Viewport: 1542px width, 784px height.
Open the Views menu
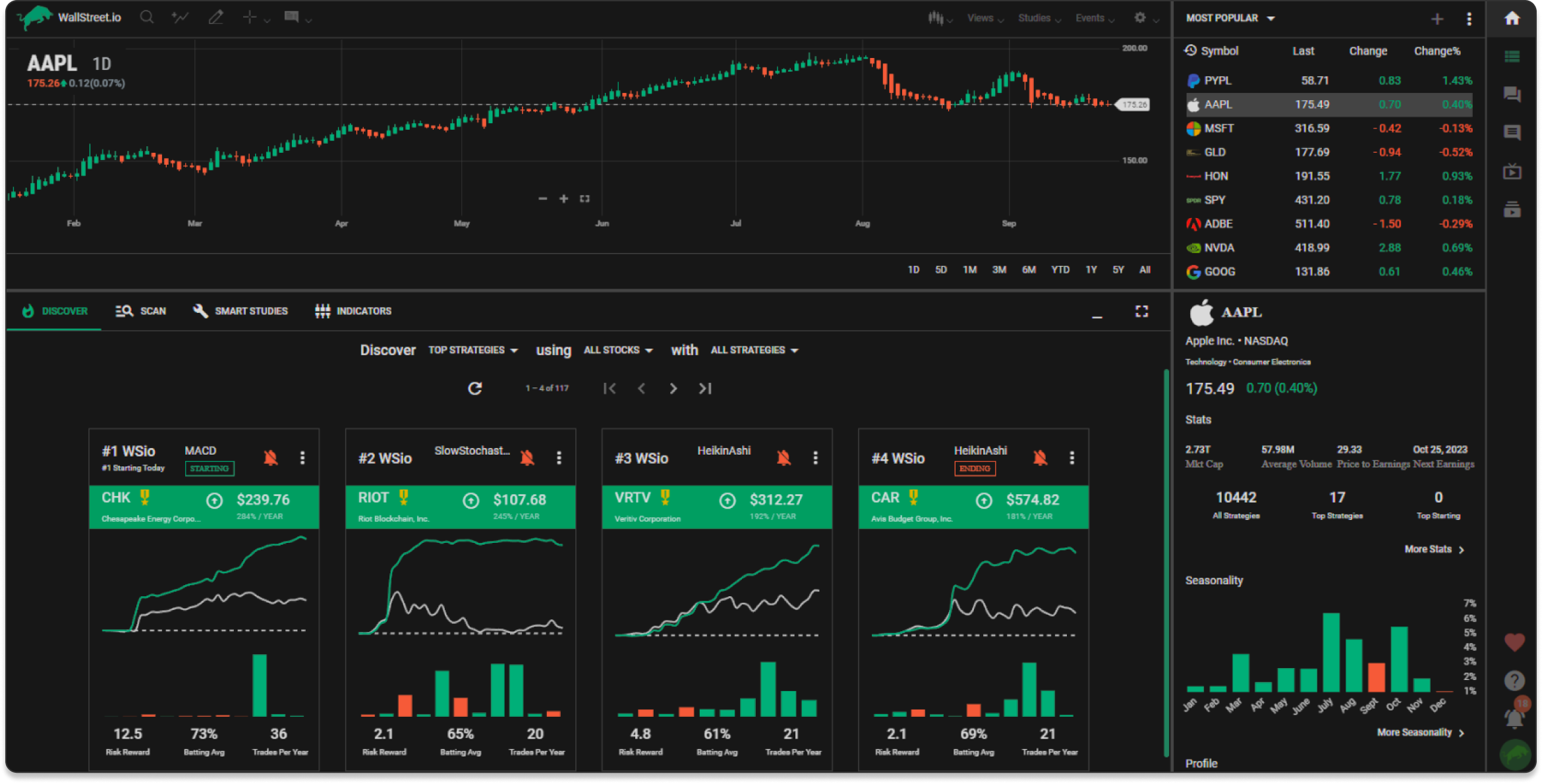pos(985,18)
